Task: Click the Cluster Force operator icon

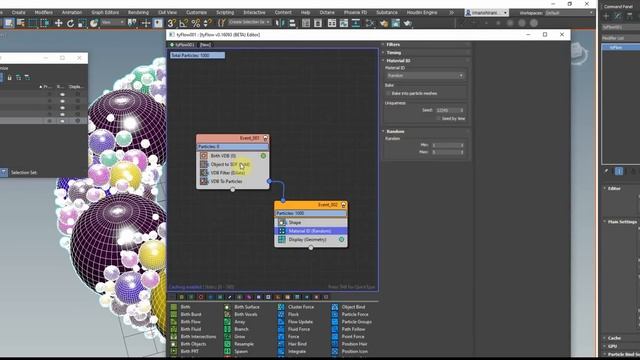Action: pos(281,307)
